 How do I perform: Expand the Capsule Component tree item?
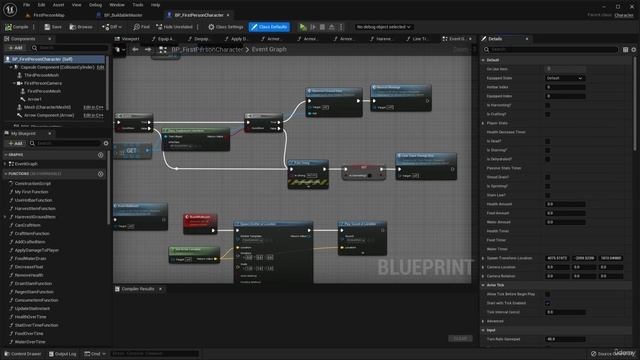11,67
